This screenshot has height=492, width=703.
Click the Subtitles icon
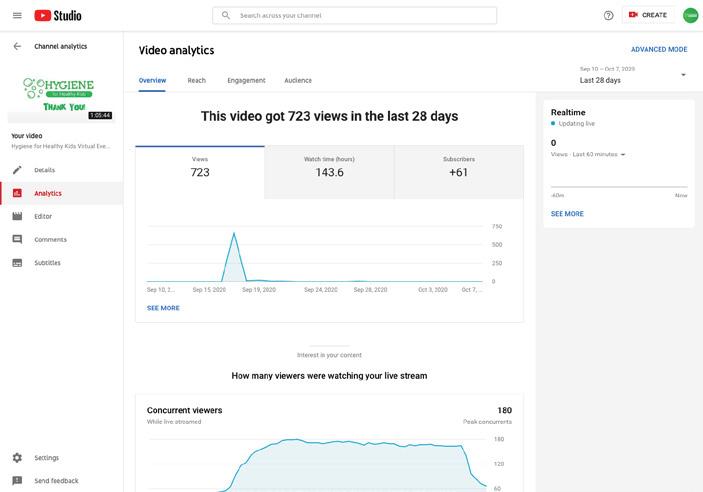pos(17,262)
